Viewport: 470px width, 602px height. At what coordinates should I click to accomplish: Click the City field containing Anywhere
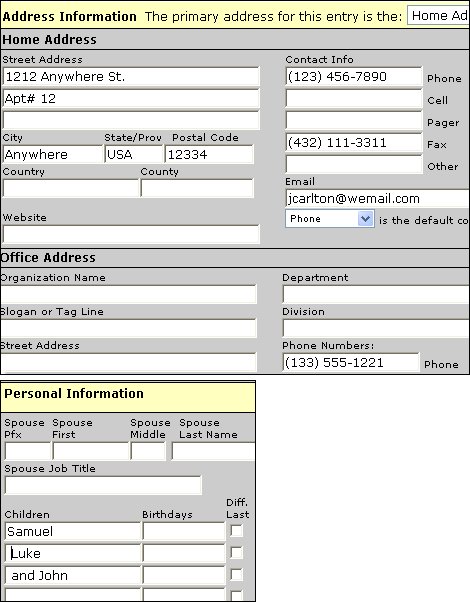pyautogui.click(x=53, y=154)
